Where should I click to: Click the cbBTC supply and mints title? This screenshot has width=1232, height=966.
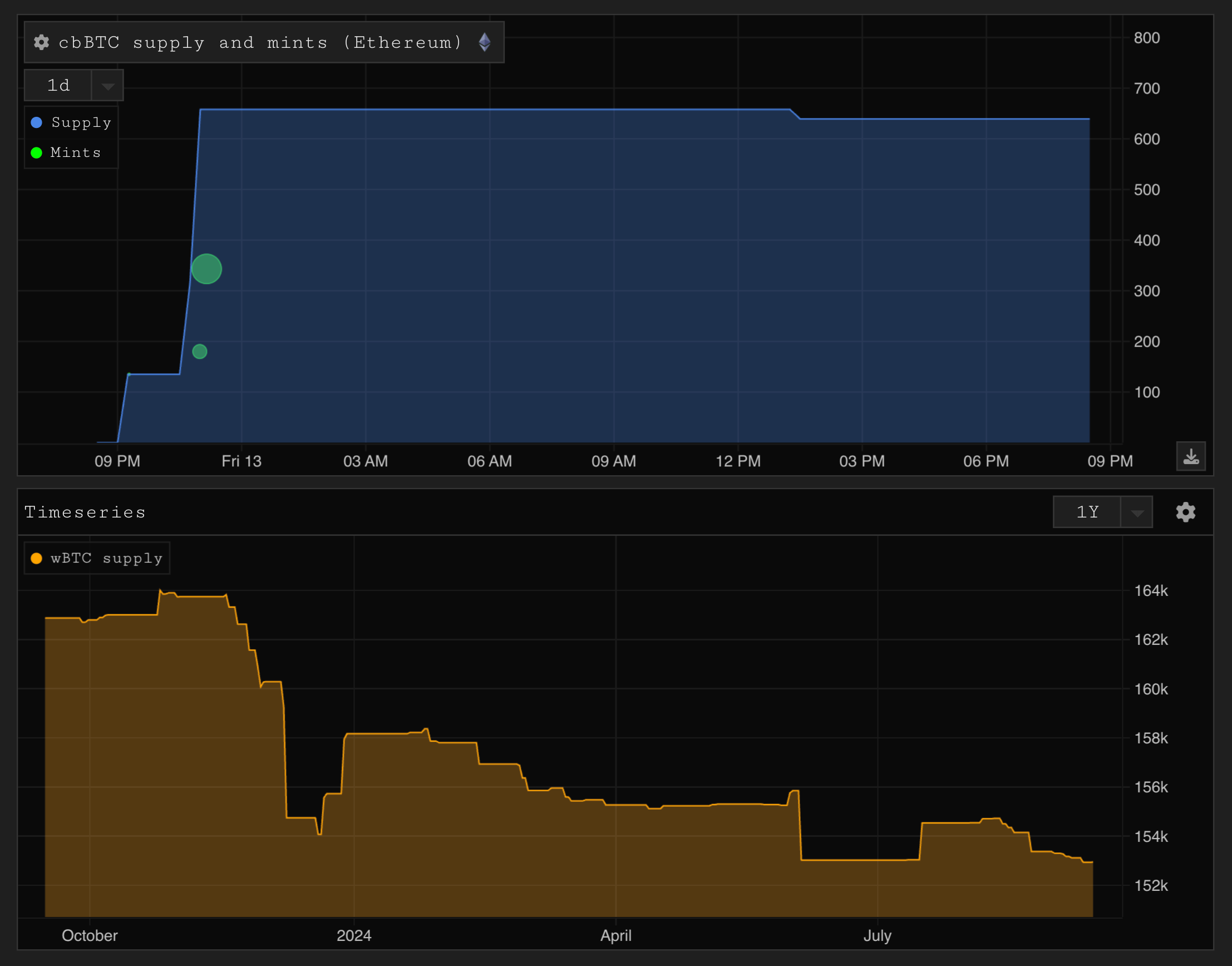point(260,42)
